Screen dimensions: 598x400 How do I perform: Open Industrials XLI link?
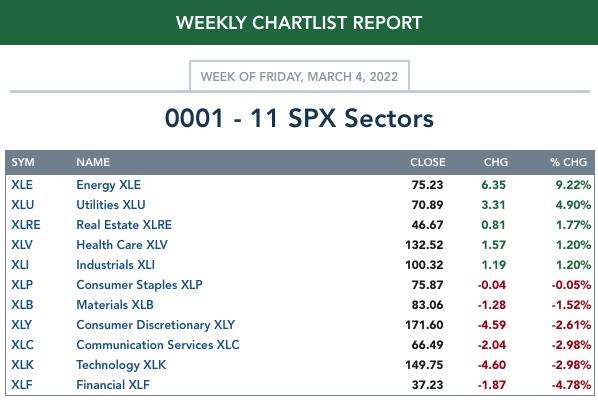point(115,265)
